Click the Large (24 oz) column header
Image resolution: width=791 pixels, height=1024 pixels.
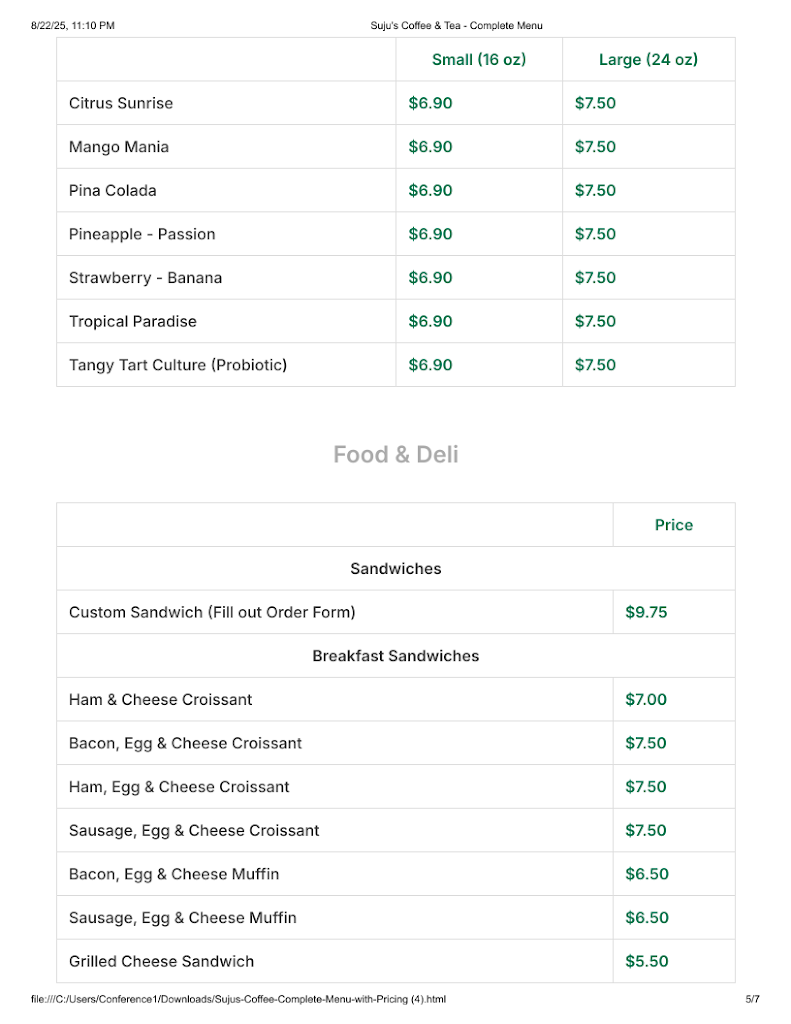648,60
